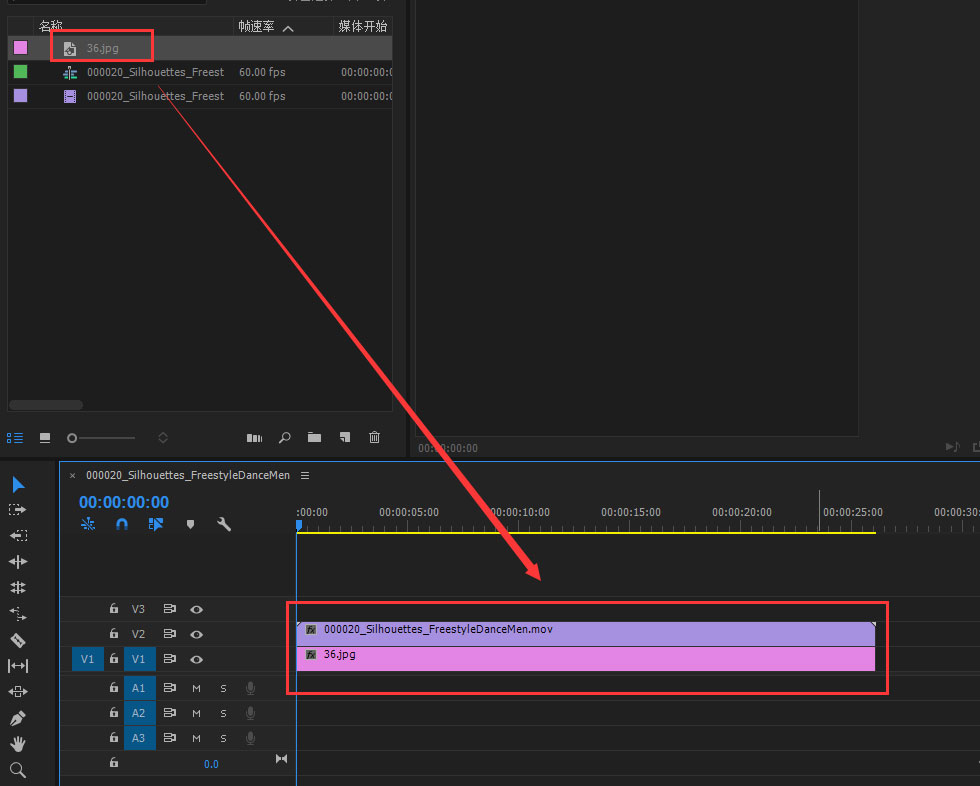Switch project panel to icon view

[x=44, y=438]
